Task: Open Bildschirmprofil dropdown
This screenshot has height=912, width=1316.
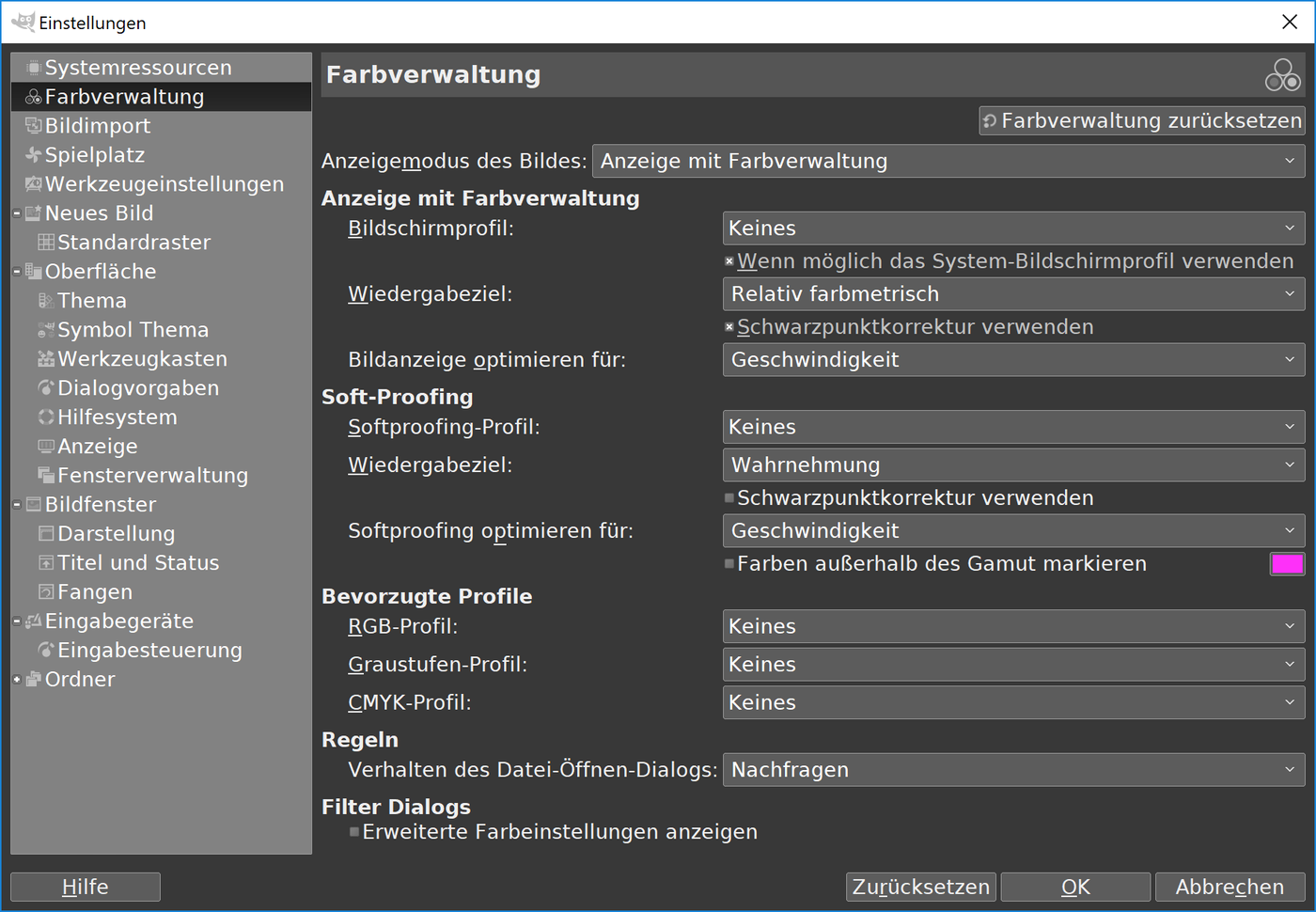Action: pos(1014,228)
